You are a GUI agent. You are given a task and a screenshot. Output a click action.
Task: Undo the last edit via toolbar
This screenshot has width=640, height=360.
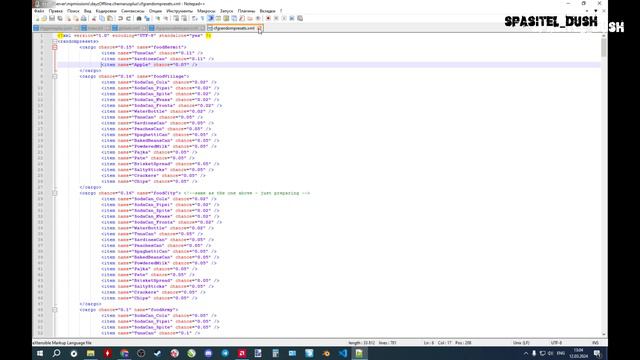120,18
